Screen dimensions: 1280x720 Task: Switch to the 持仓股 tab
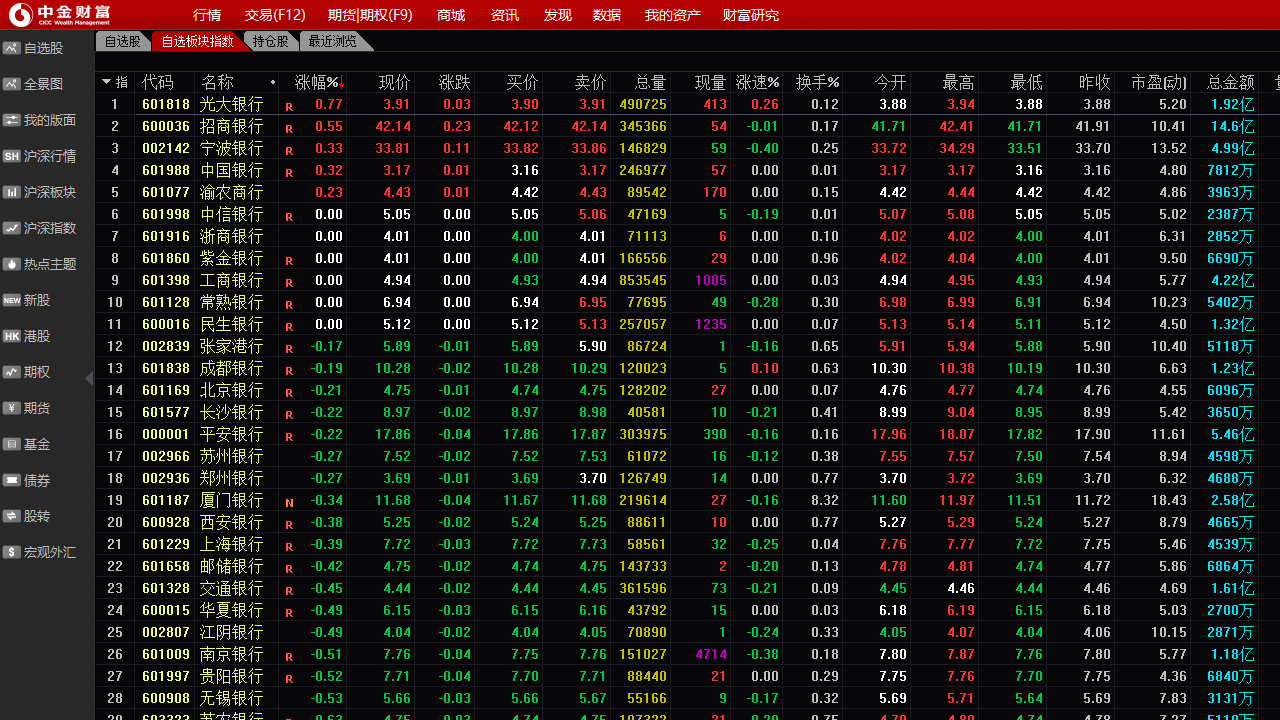coord(270,41)
